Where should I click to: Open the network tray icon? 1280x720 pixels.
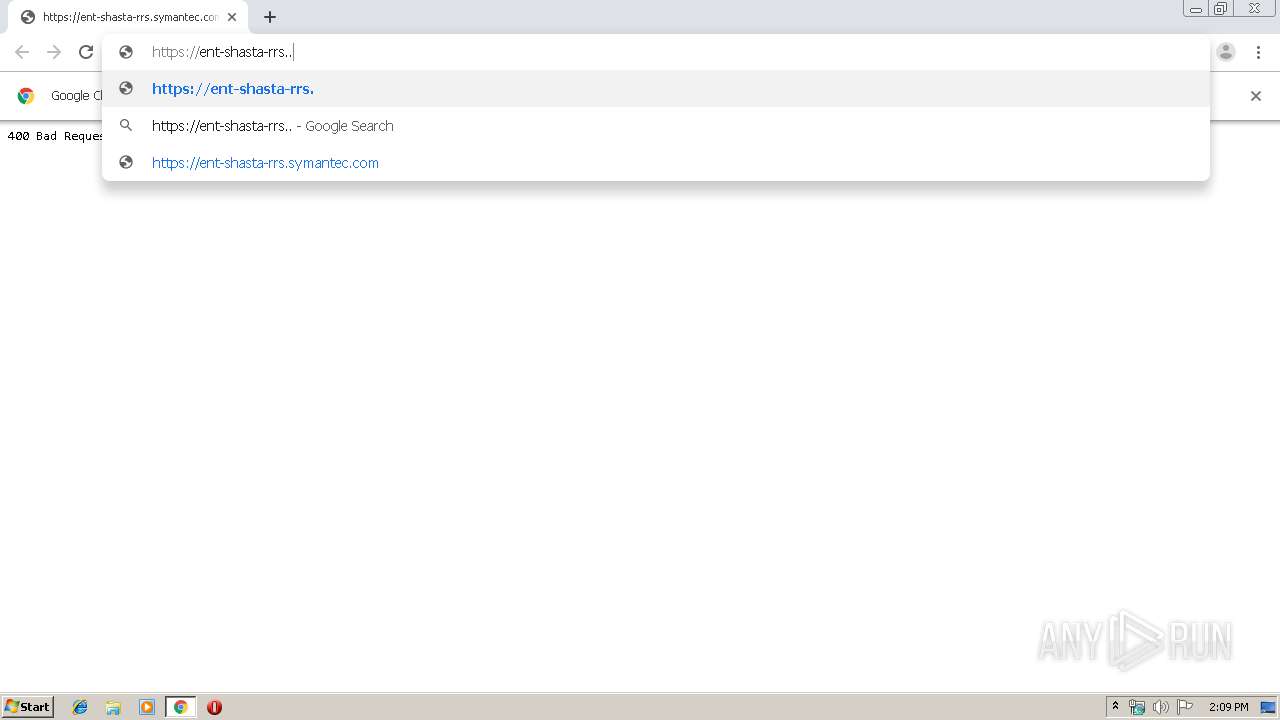(x=1137, y=707)
